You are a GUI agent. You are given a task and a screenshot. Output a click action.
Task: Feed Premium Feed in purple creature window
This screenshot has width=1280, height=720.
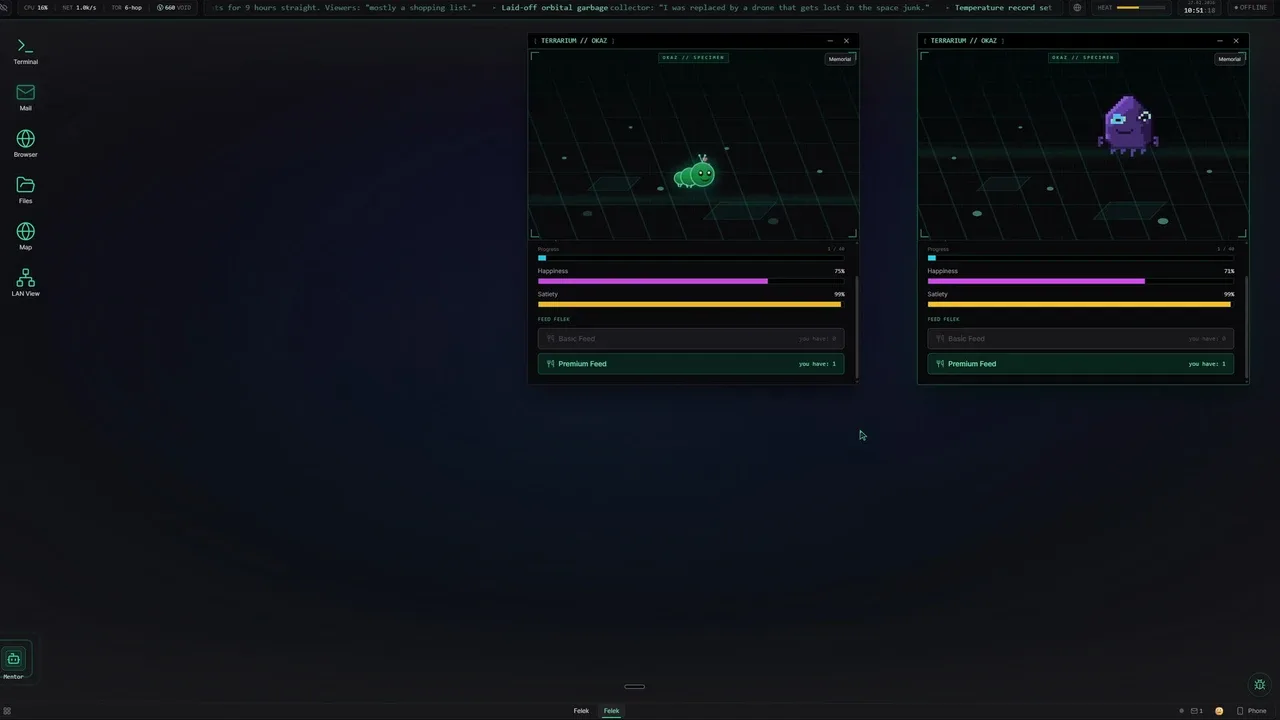click(x=1080, y=364)
